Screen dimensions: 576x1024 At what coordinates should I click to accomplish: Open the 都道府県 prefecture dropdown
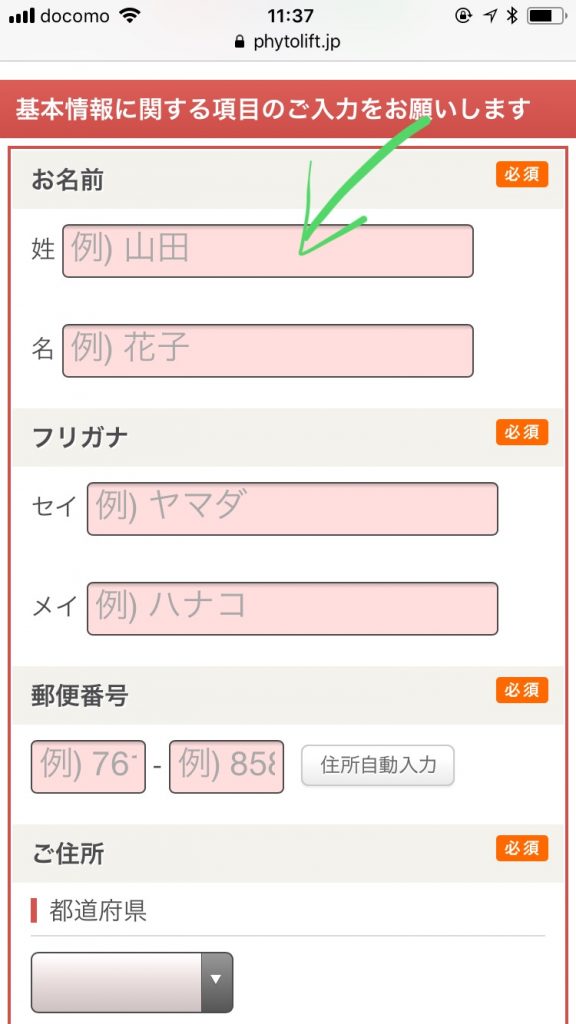(x=132, y=982)
